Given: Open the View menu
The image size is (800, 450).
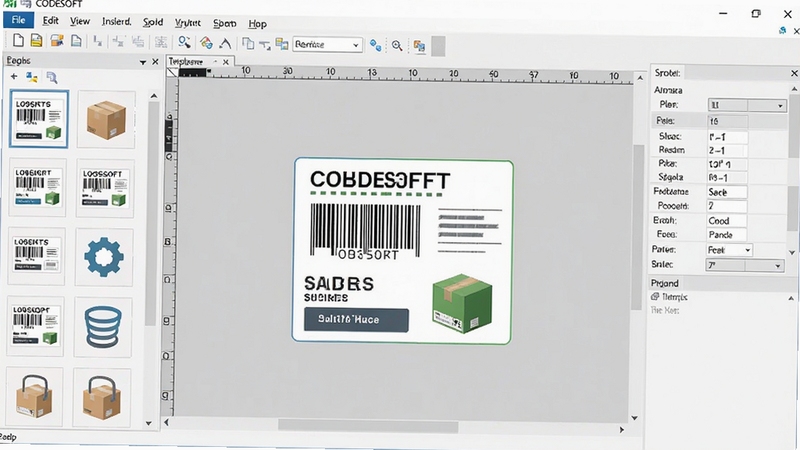Looking at the screenshot, I should 80,21.
